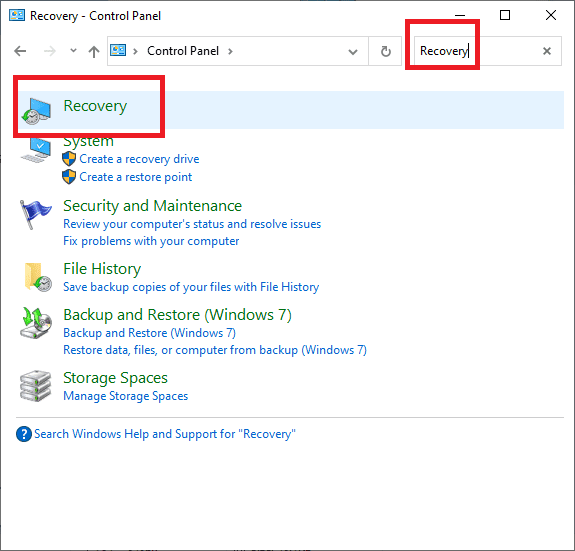The width and height of the screenshot is (575, 551).
Task: Click the System computer icon
Action: click(36, 150)
